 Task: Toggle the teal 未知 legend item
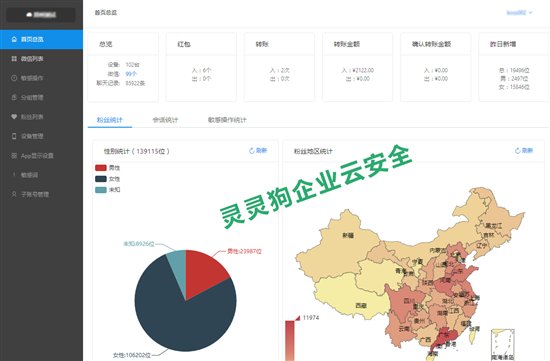pos(108,189)
